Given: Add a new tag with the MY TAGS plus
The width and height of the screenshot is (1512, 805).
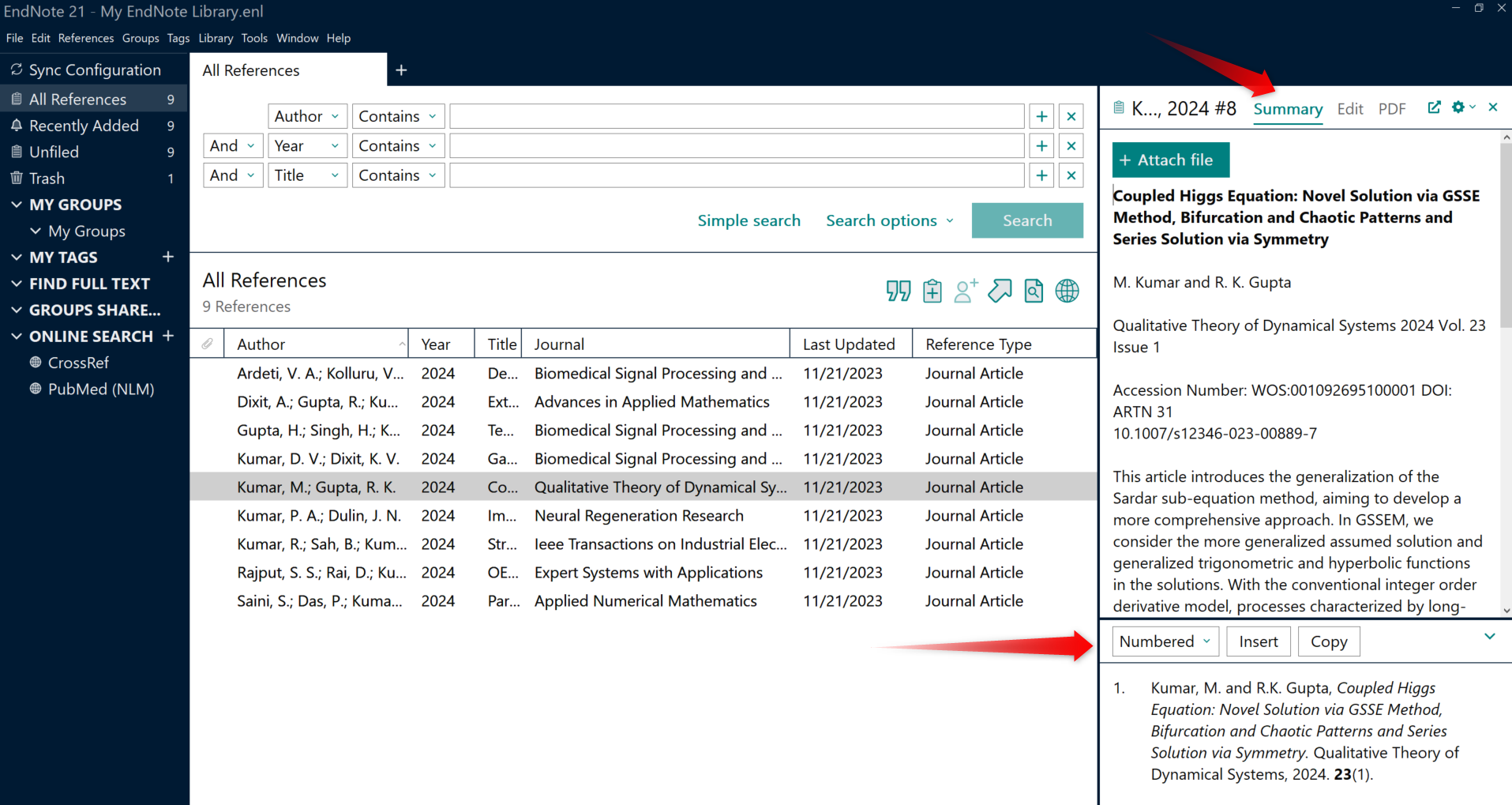Looking at the screenshot, I should click(x=167, y=257).
